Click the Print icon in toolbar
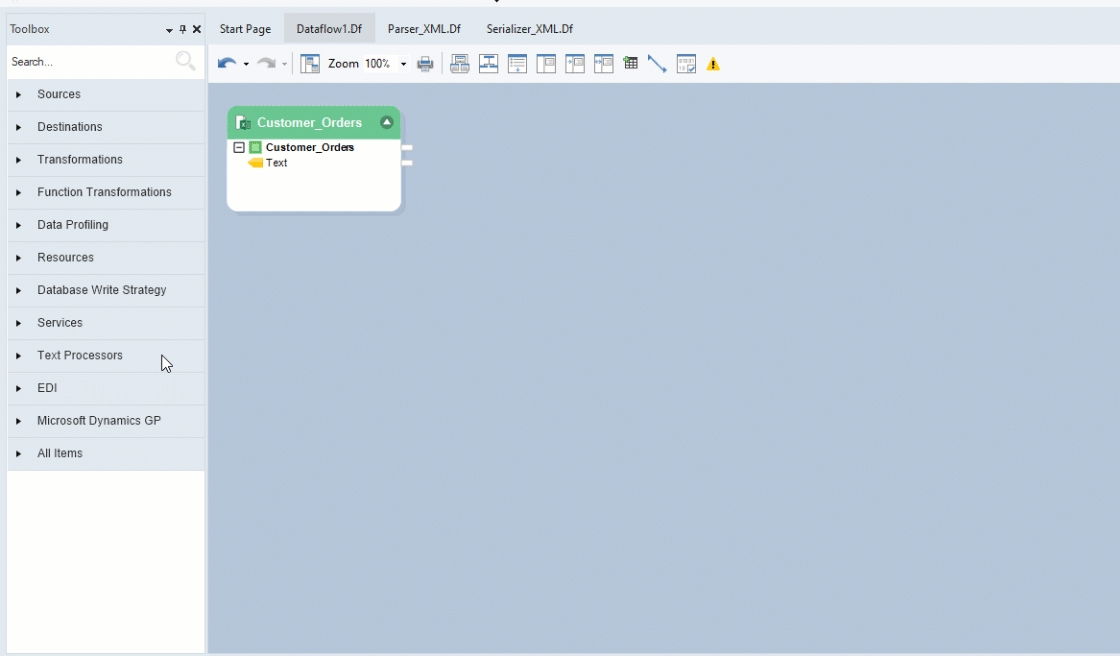This screenshot has height=656, width=1120. (425, 64)
